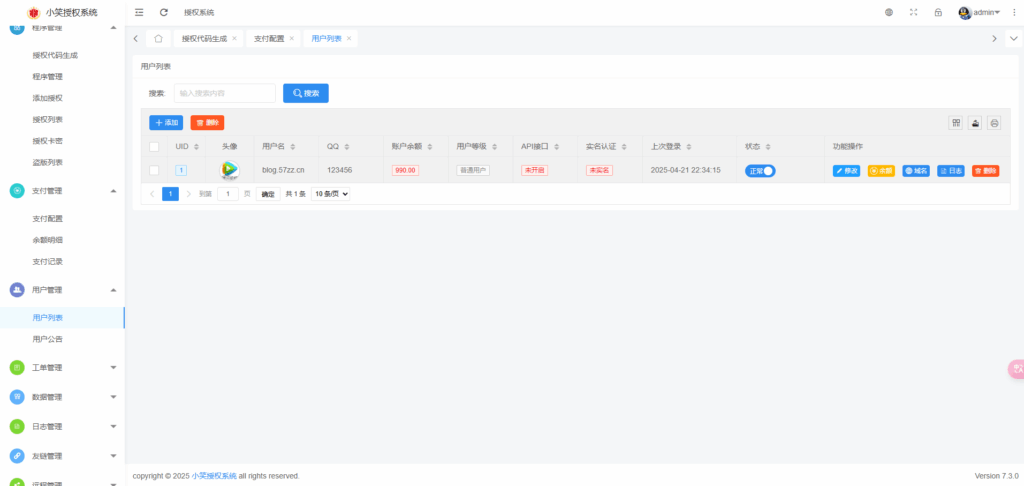Expand the 日志管理 menu group
The image size is (1024, 486).
tap(114, 427)
